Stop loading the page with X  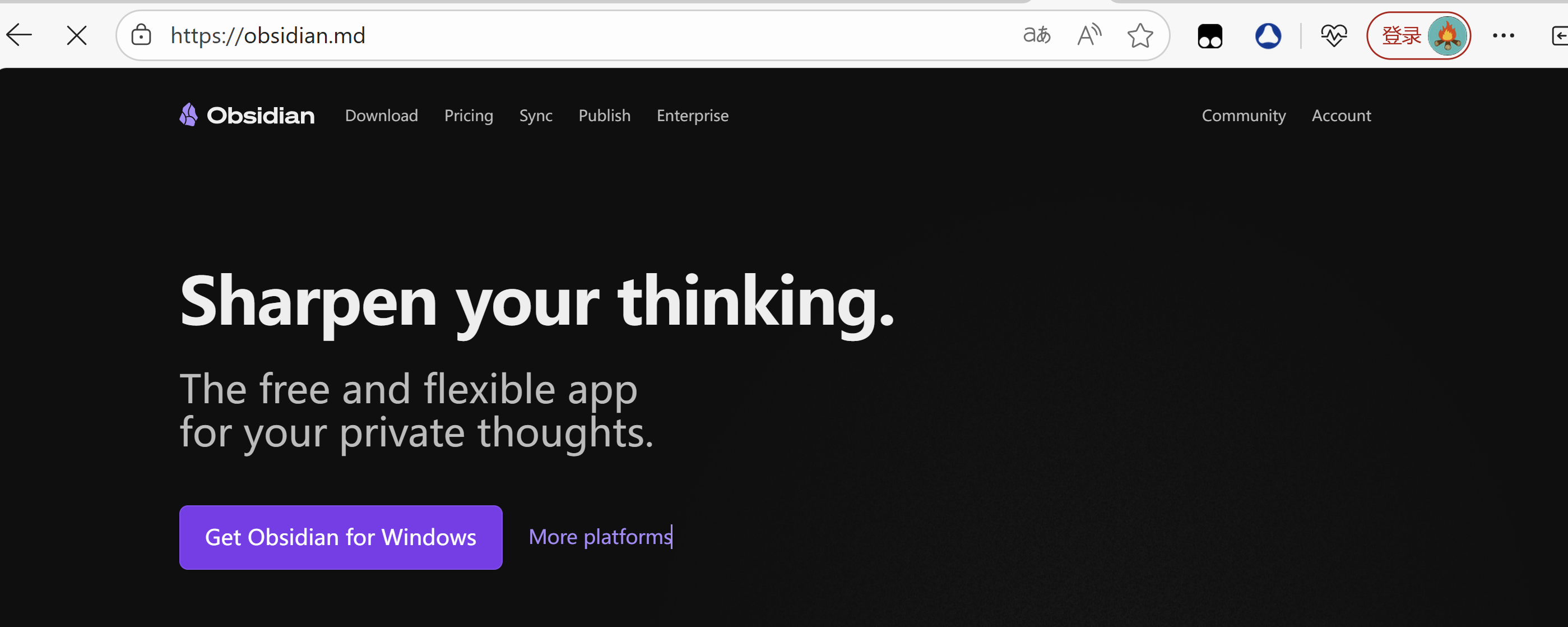coord(77,35)
